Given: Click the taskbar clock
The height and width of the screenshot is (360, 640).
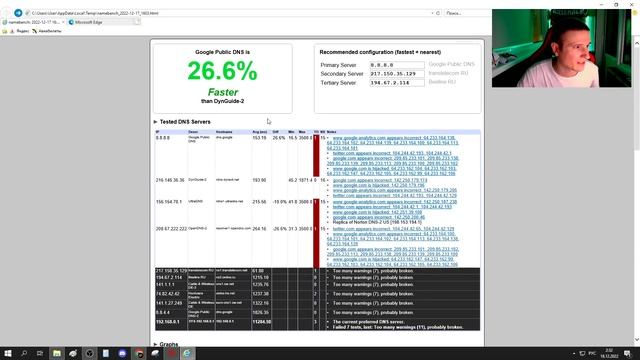Looking at the screenshot, I should 609,353.
